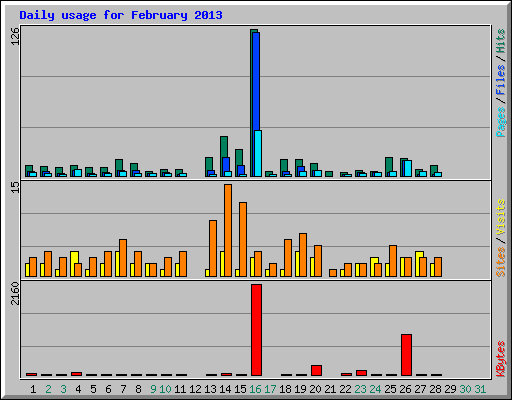This screenshot has width=512, height=400.
Task: Click the tallest orange Sites bar on day 14
Action: pyautogui.click(x=228, y=230)
